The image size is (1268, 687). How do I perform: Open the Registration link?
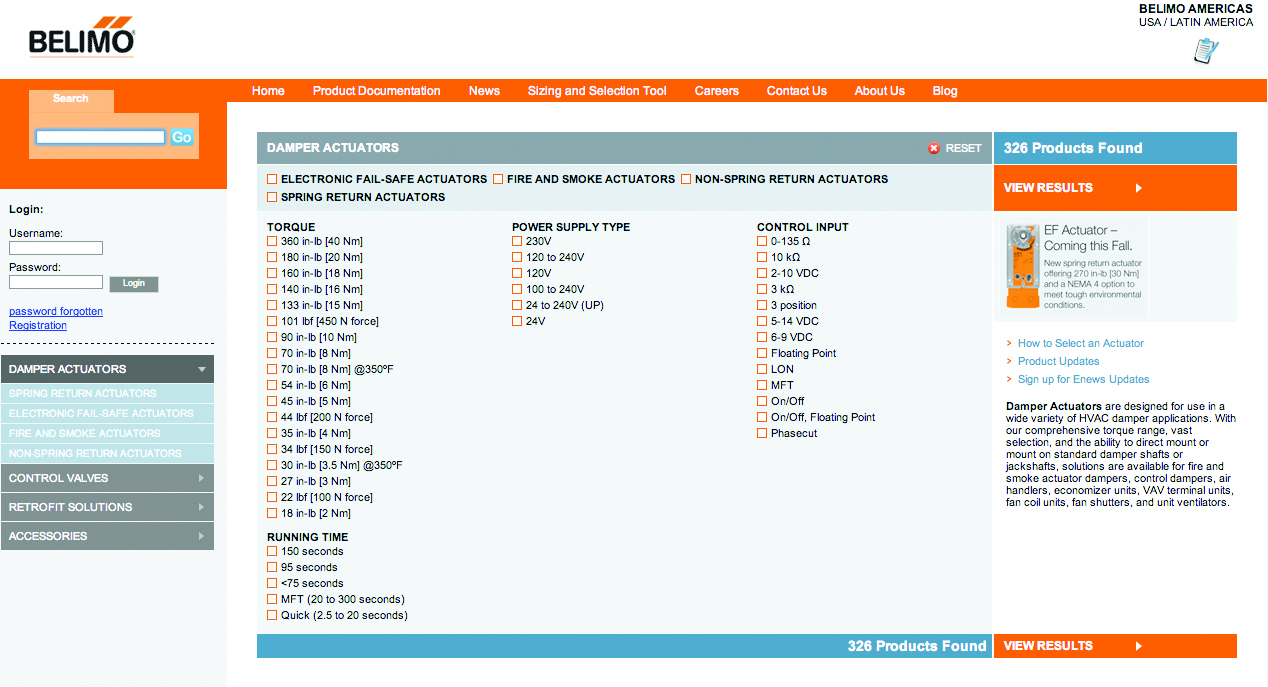(x=38, y=325)
